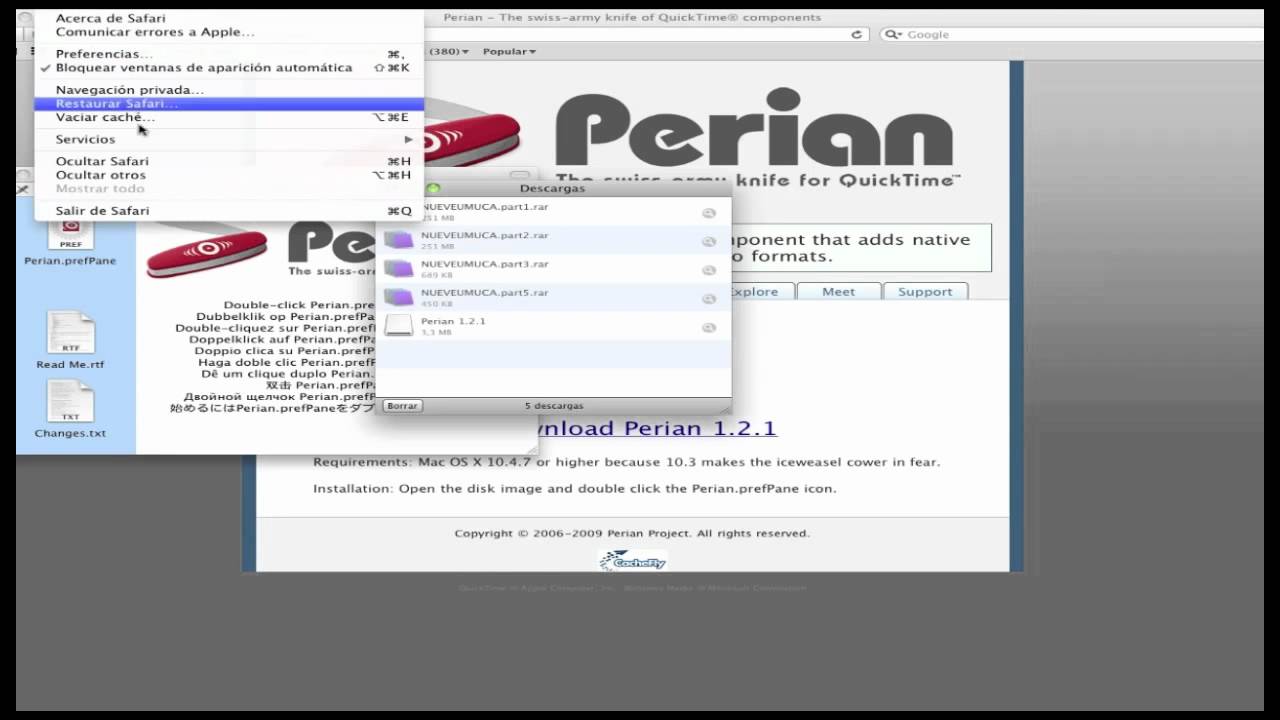Click the Download Perian 1.2.1 link

coord(655,428)
